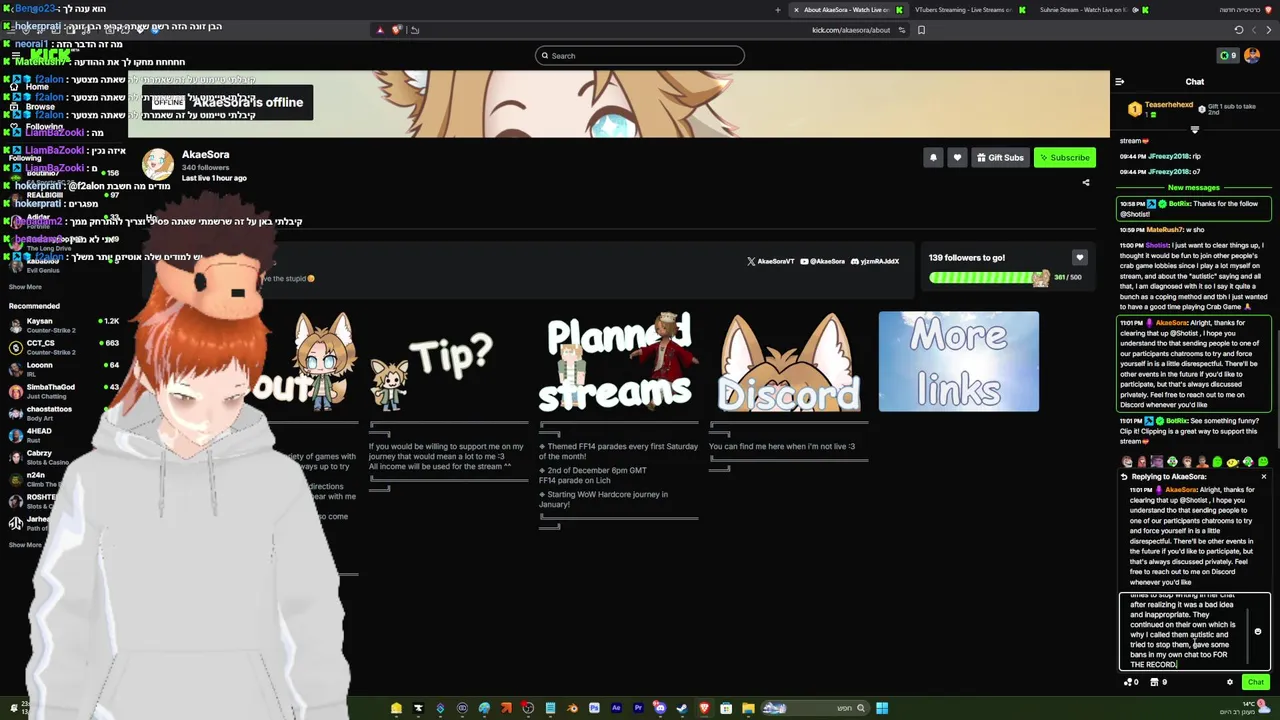Viewport: 1280px width, 720px height.
Task: Expand Show More under Recommended
Action: 25,545
